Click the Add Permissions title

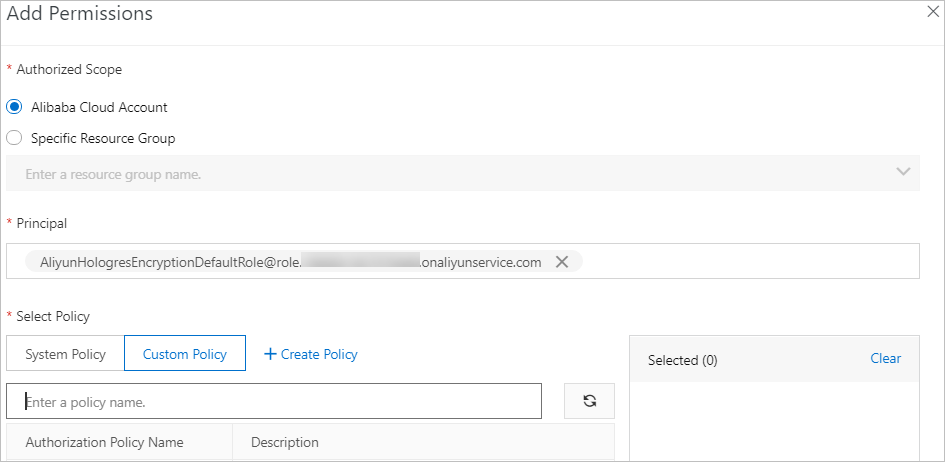pyautogui.click(x=80, y=13)
